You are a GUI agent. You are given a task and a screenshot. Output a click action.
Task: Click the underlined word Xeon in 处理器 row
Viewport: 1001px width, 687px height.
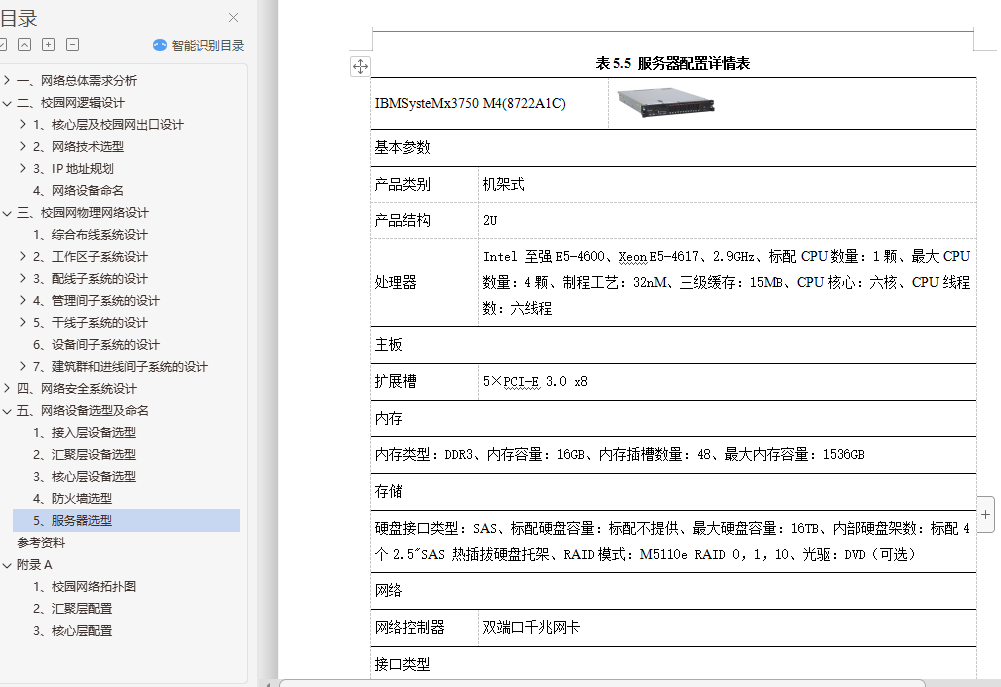coord(633,257)
